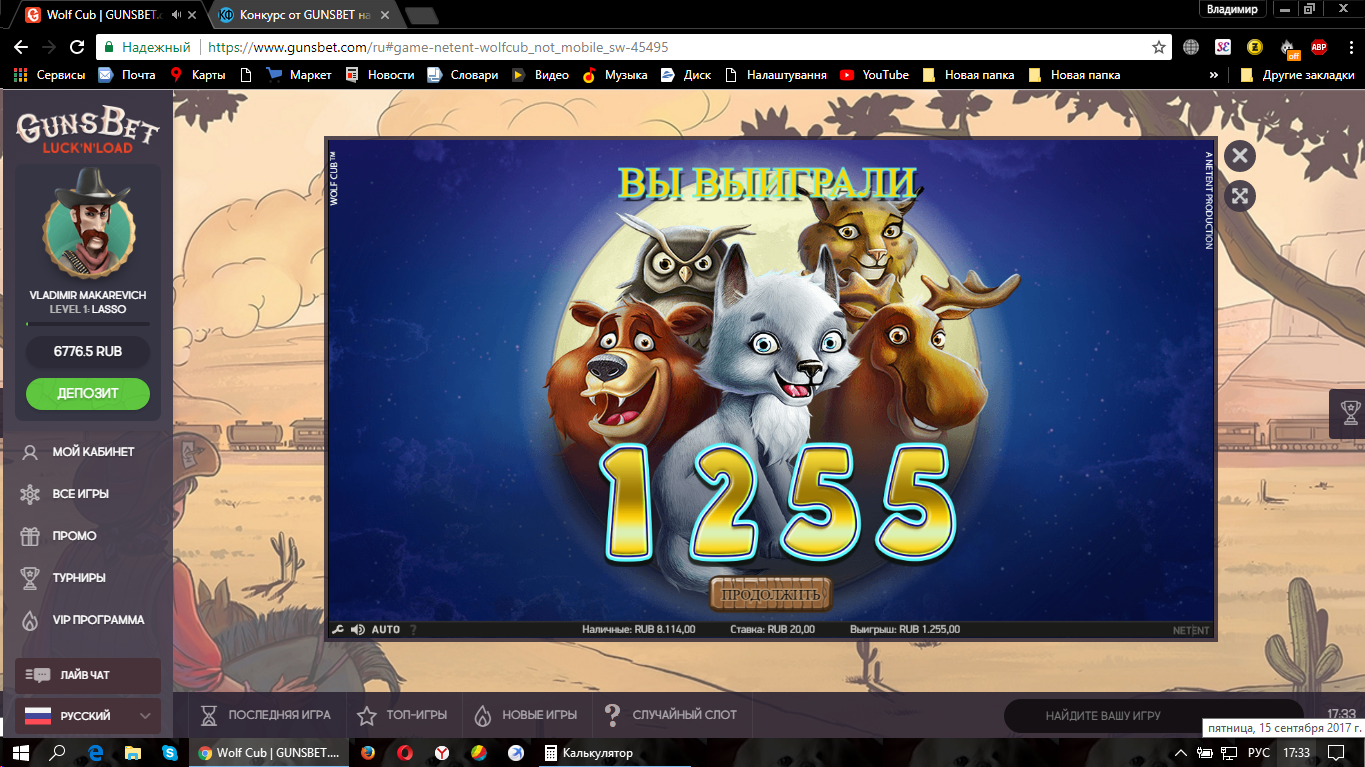Open the Почта mail bookmark
This screenshot has height=767, width=1365.
click(x=126, y=75)
